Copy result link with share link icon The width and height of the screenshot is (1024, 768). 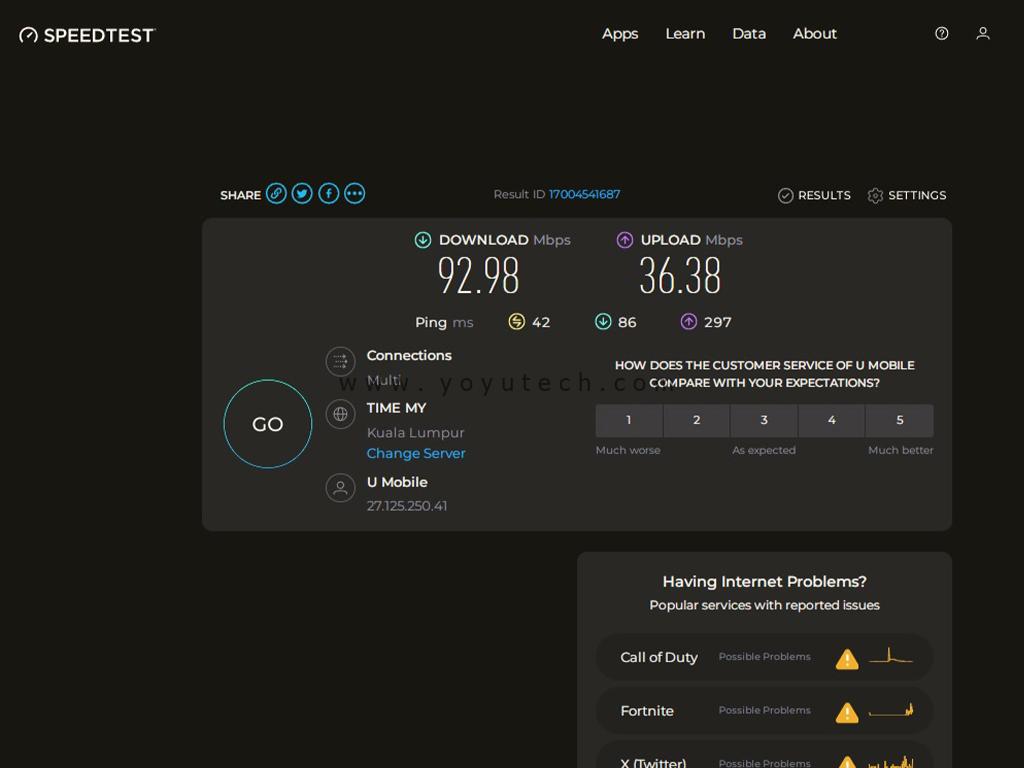(x=276, y=193)
